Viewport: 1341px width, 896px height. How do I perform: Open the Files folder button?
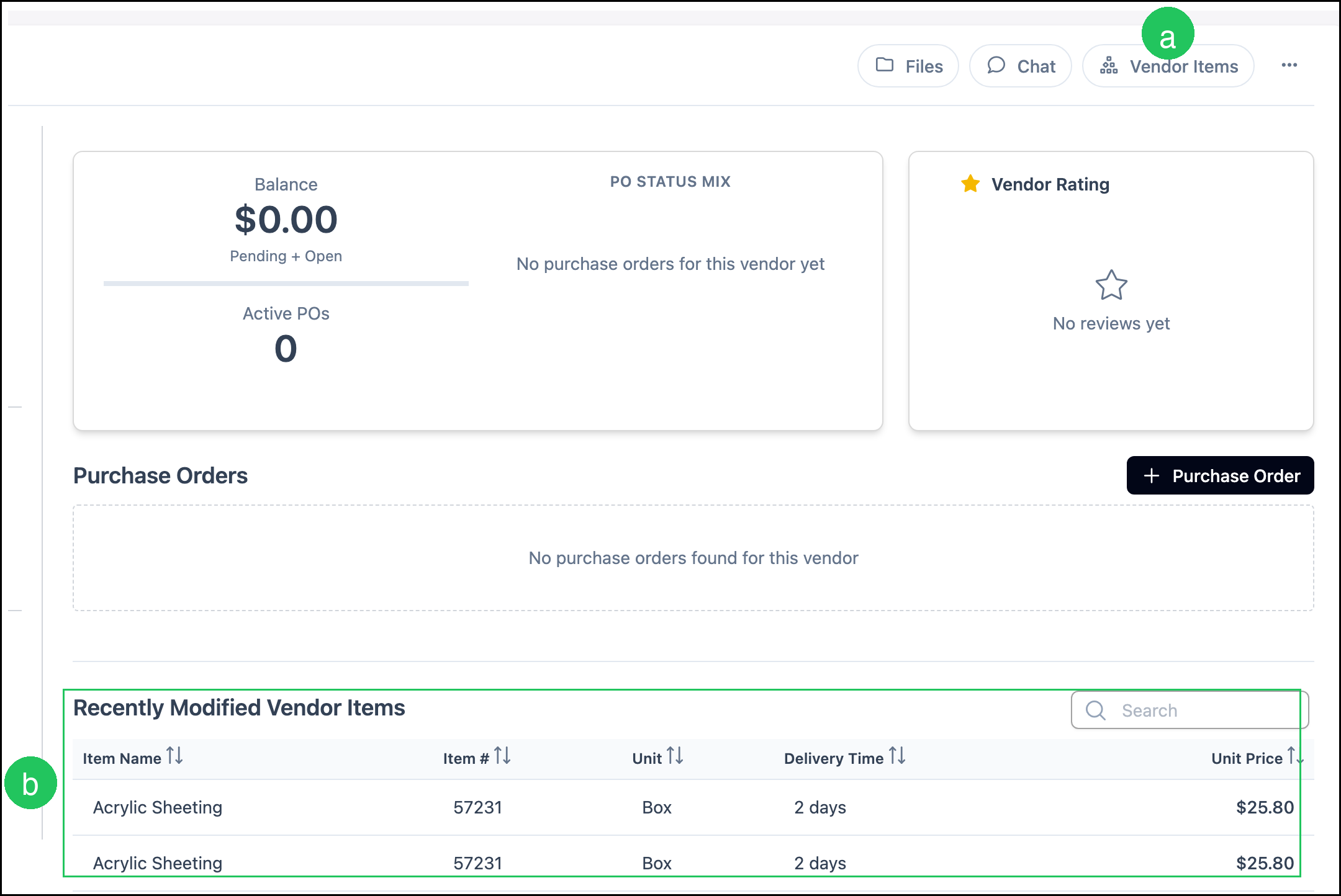click(908, 66)
